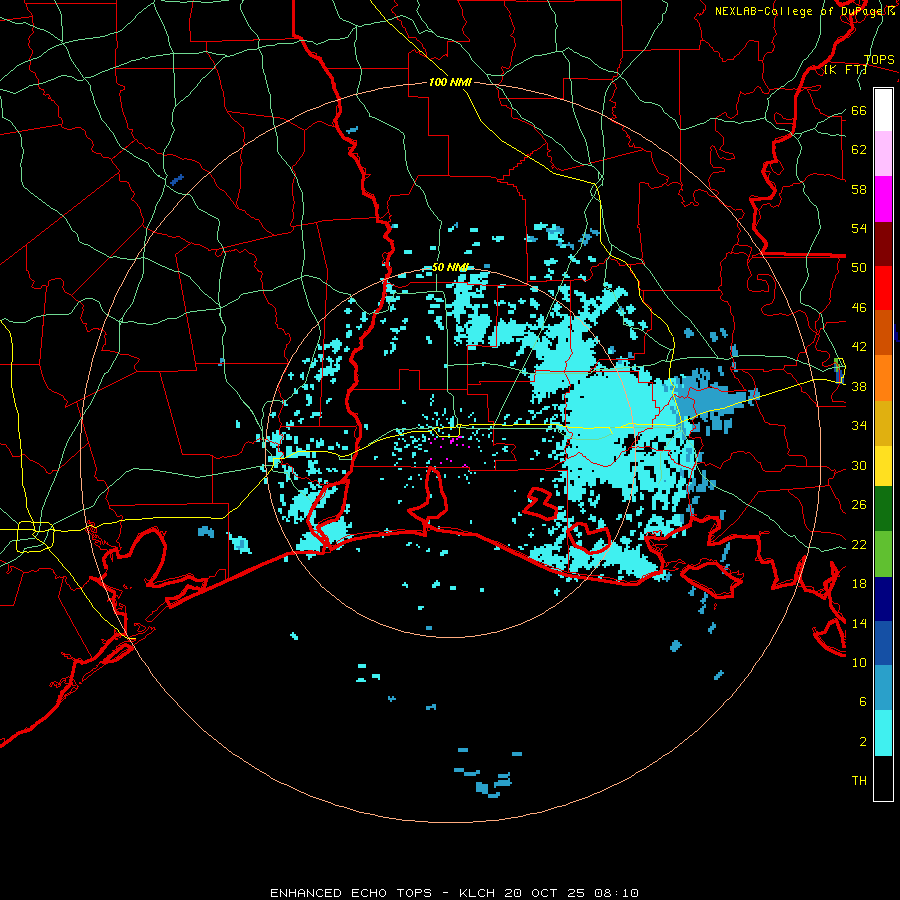Screen dimensions: 900x900
Task: Click the bright red legend swatch
Action: click(883, 288)
